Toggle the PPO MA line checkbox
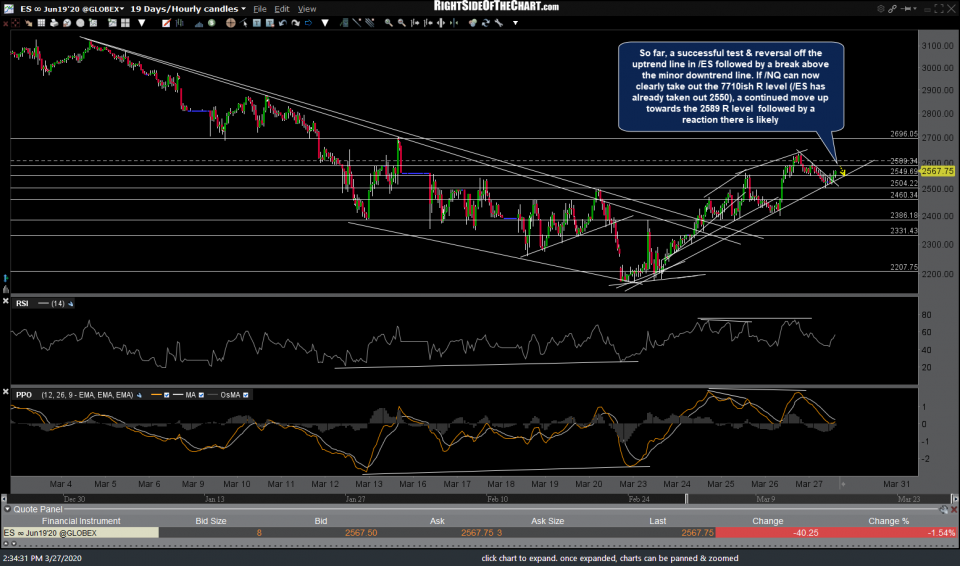960x566 pixels. 201,395
